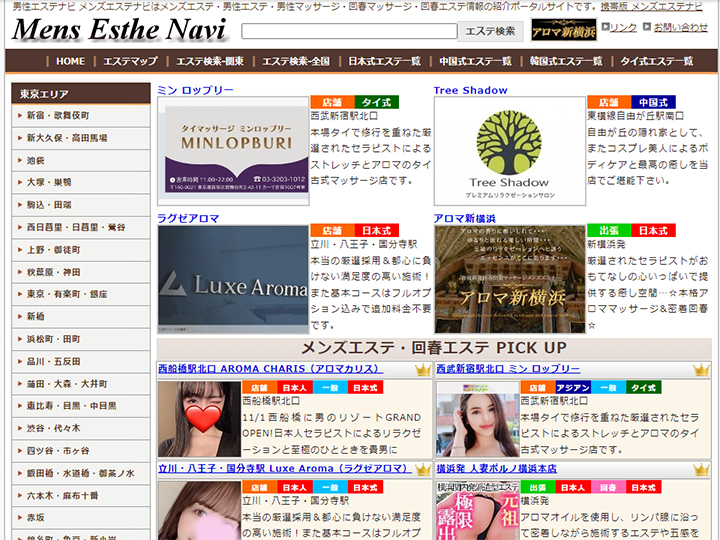
Task: Open the リンク header link
Action: click(623, 28)
